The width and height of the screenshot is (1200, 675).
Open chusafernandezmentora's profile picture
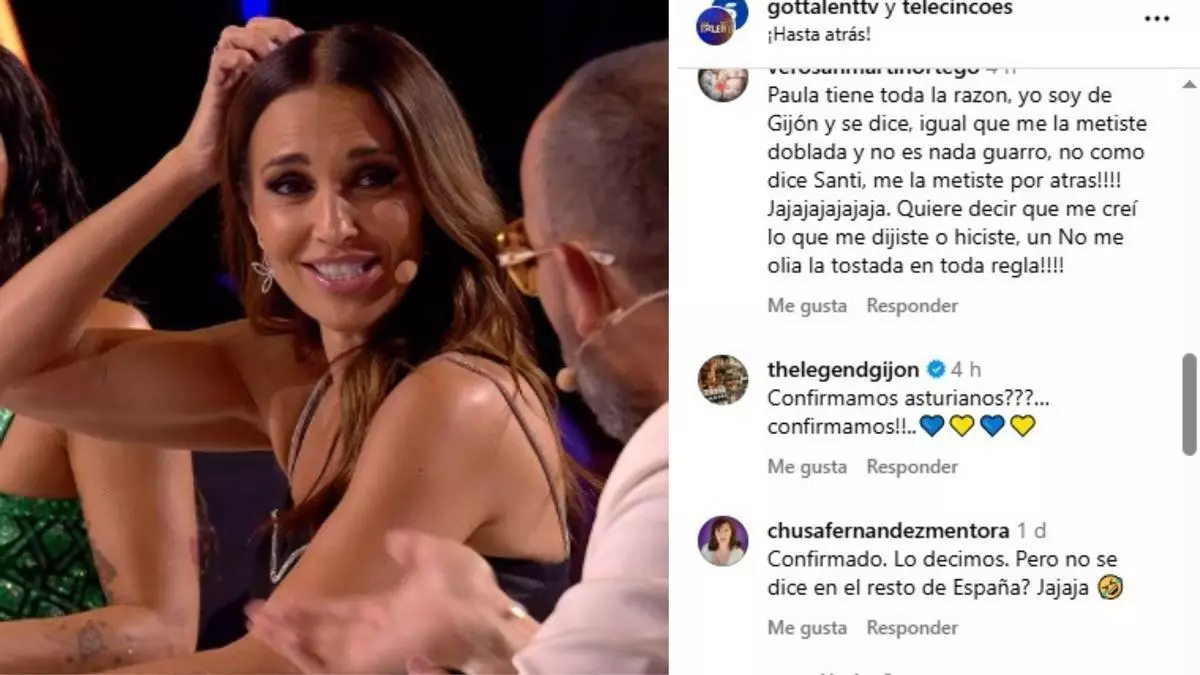click(x=723, y=541)
